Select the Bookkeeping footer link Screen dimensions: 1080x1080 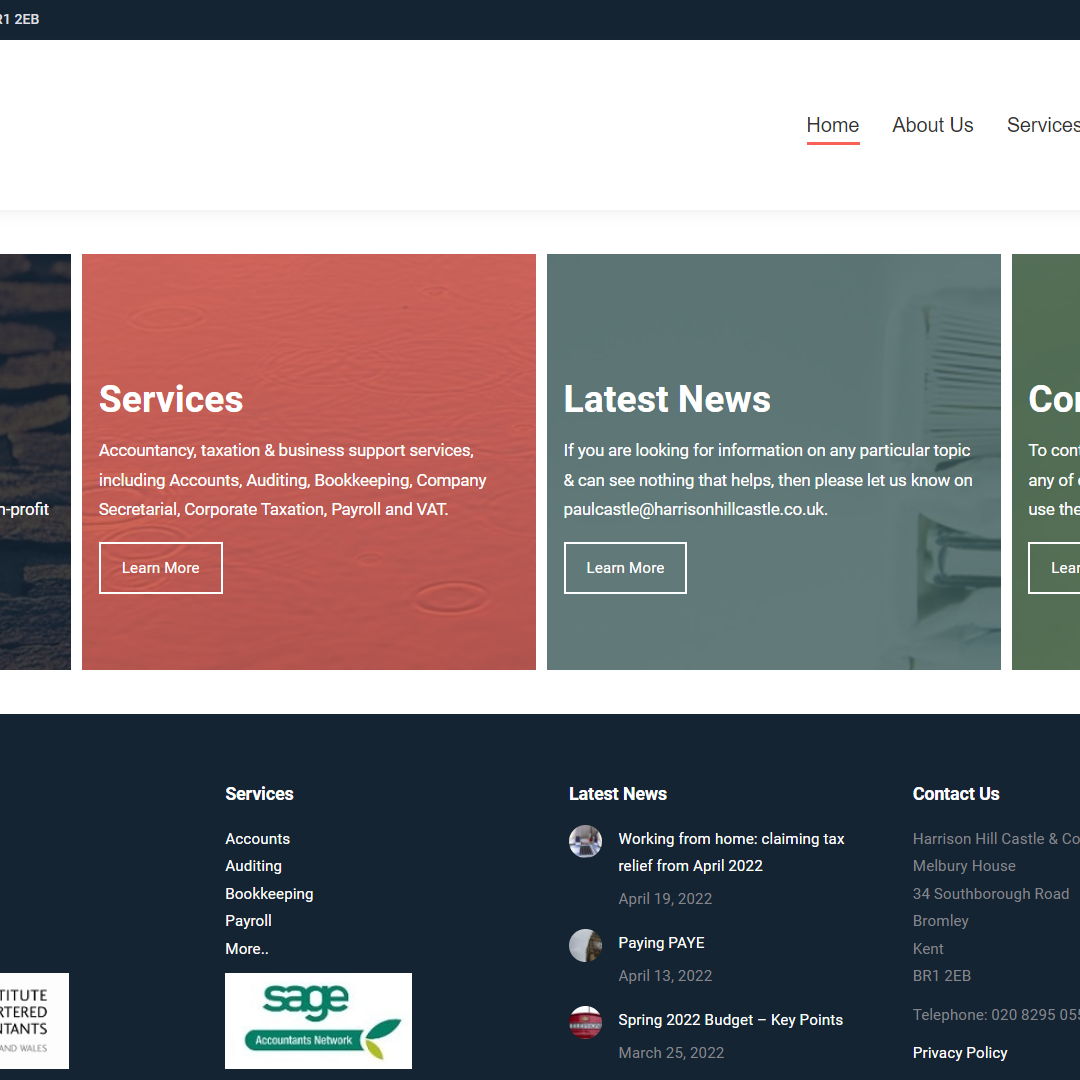tap(269, 894)
